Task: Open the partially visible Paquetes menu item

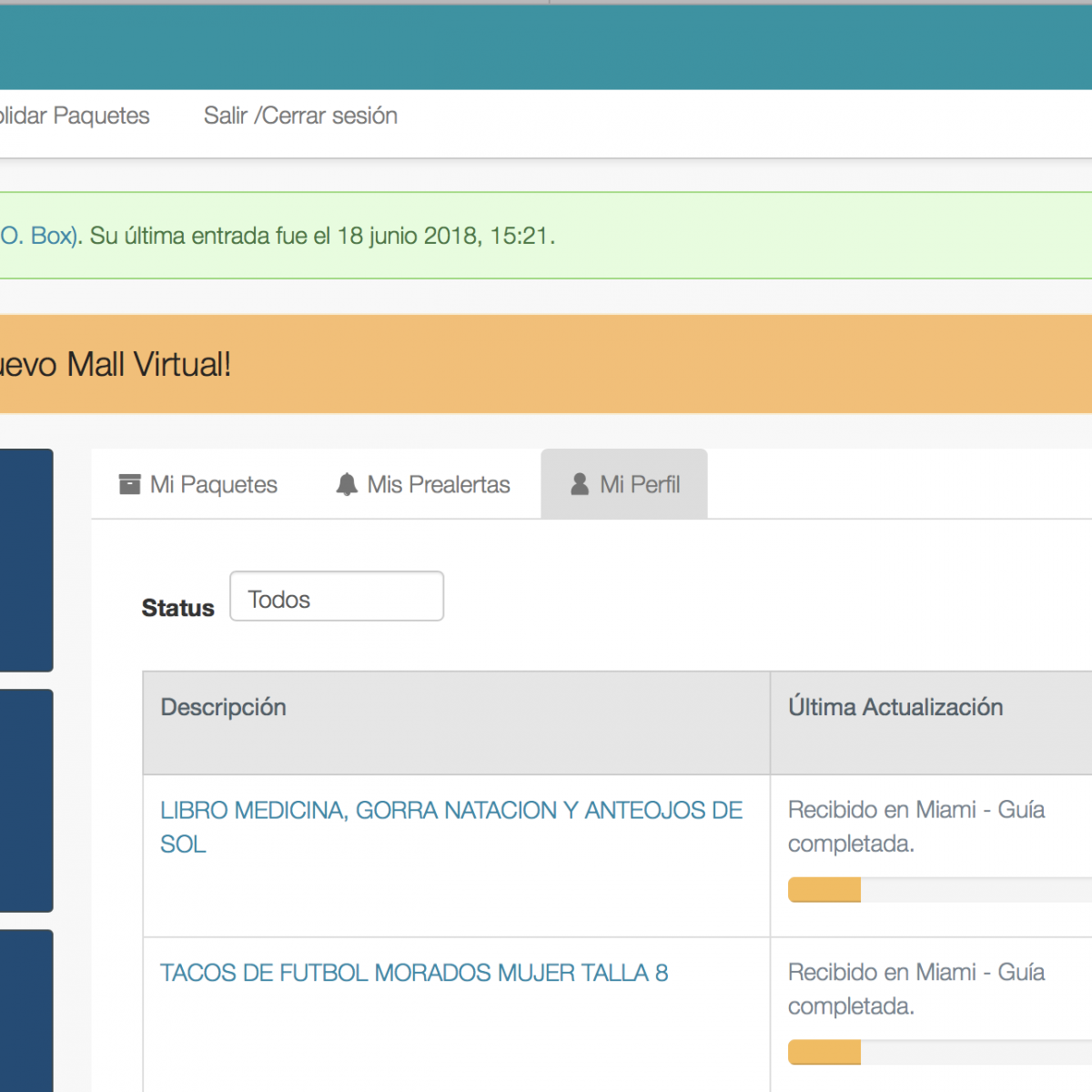Action: 75,116
